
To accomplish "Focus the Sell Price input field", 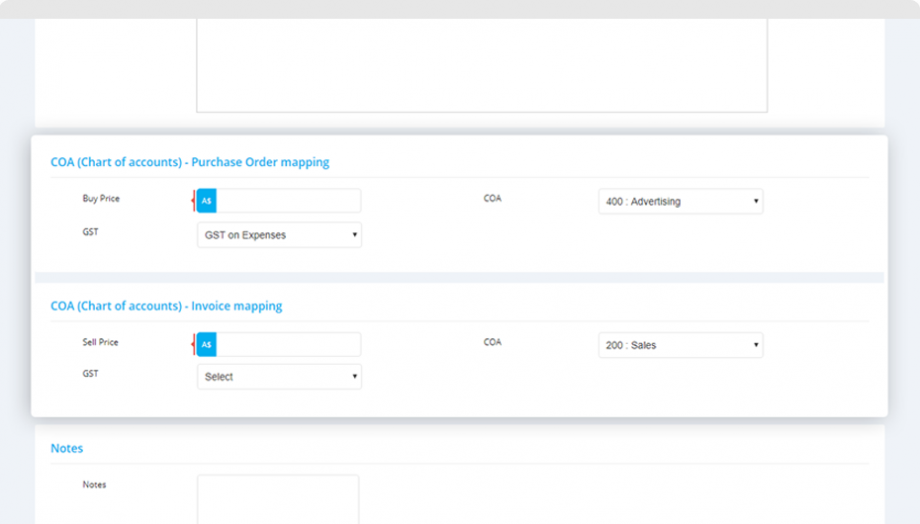I will (x=288, y=345).
